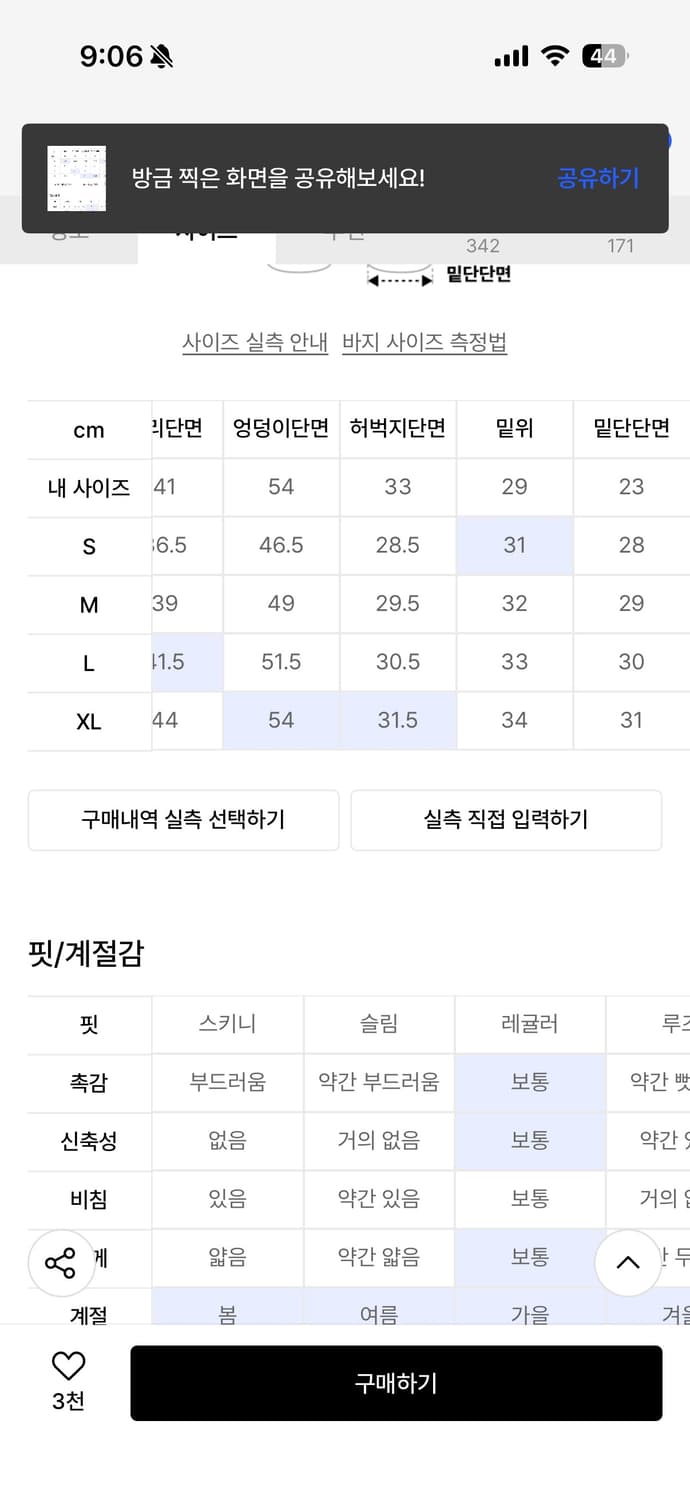Select the M row in the size chart

88,604
